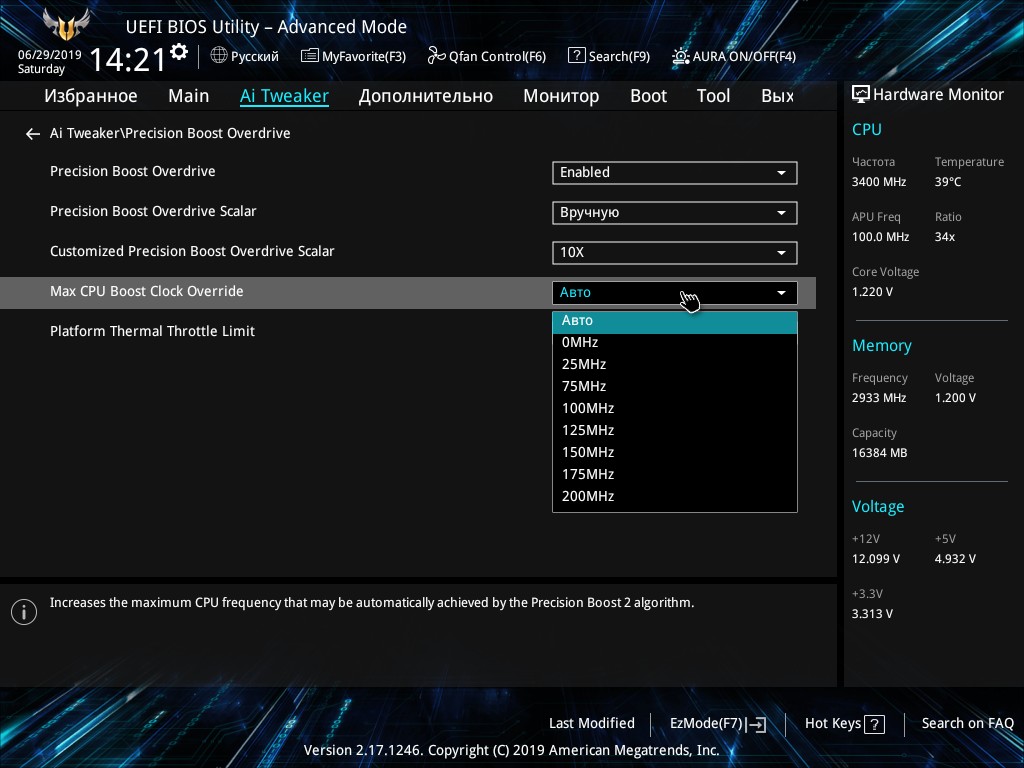Open the Precision Boost Overdrive Enabled dropdown
Screen dimensions: 1024x768
tap(675, 172)
